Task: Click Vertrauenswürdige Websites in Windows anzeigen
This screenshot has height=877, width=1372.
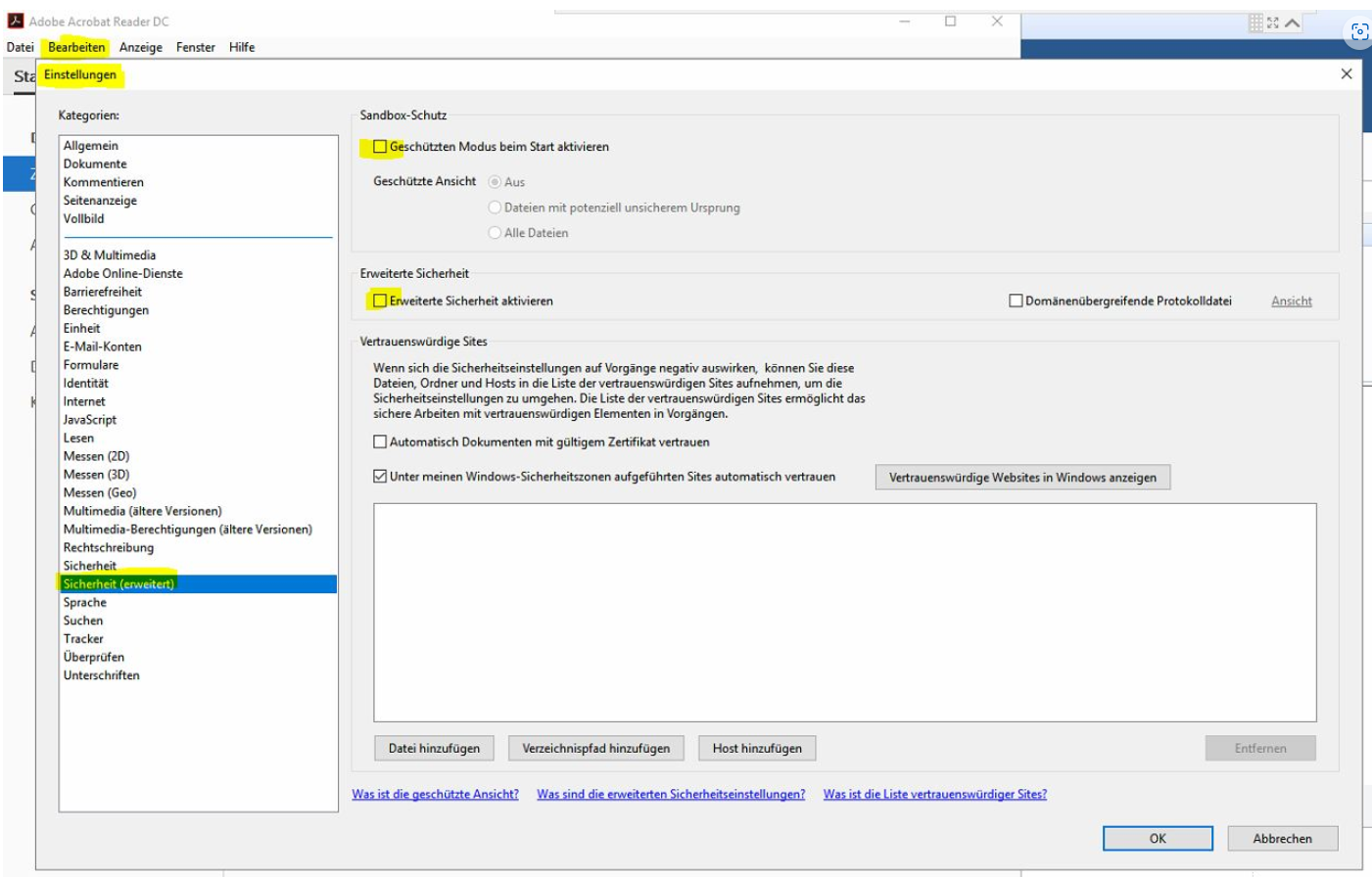Action: click(x=1022, y=478)
